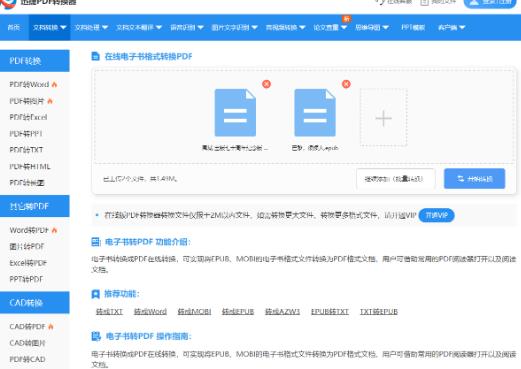Click the flame icon beside PDF转图片

(50, 101)
